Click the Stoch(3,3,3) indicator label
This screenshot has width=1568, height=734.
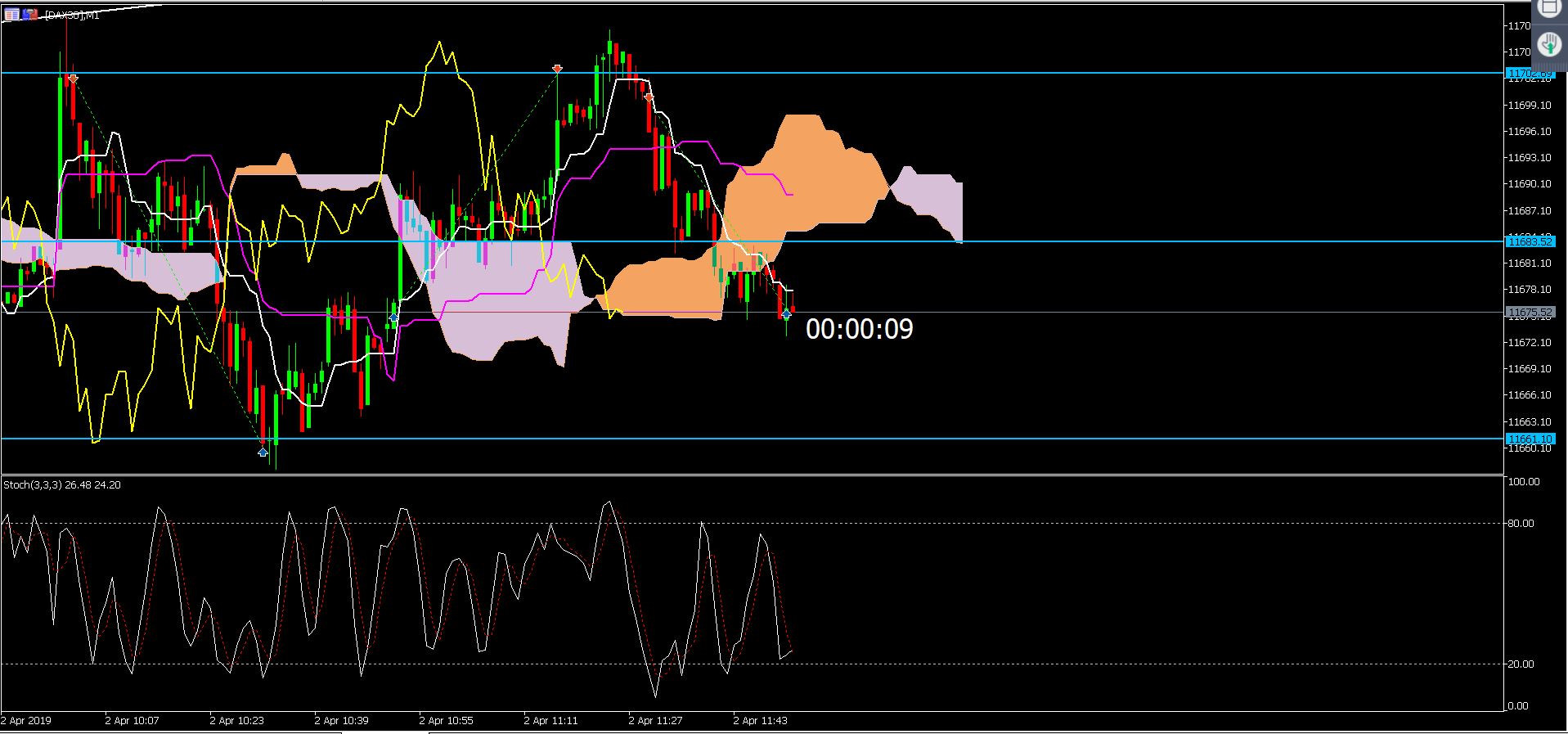click(x=62, y=485)
